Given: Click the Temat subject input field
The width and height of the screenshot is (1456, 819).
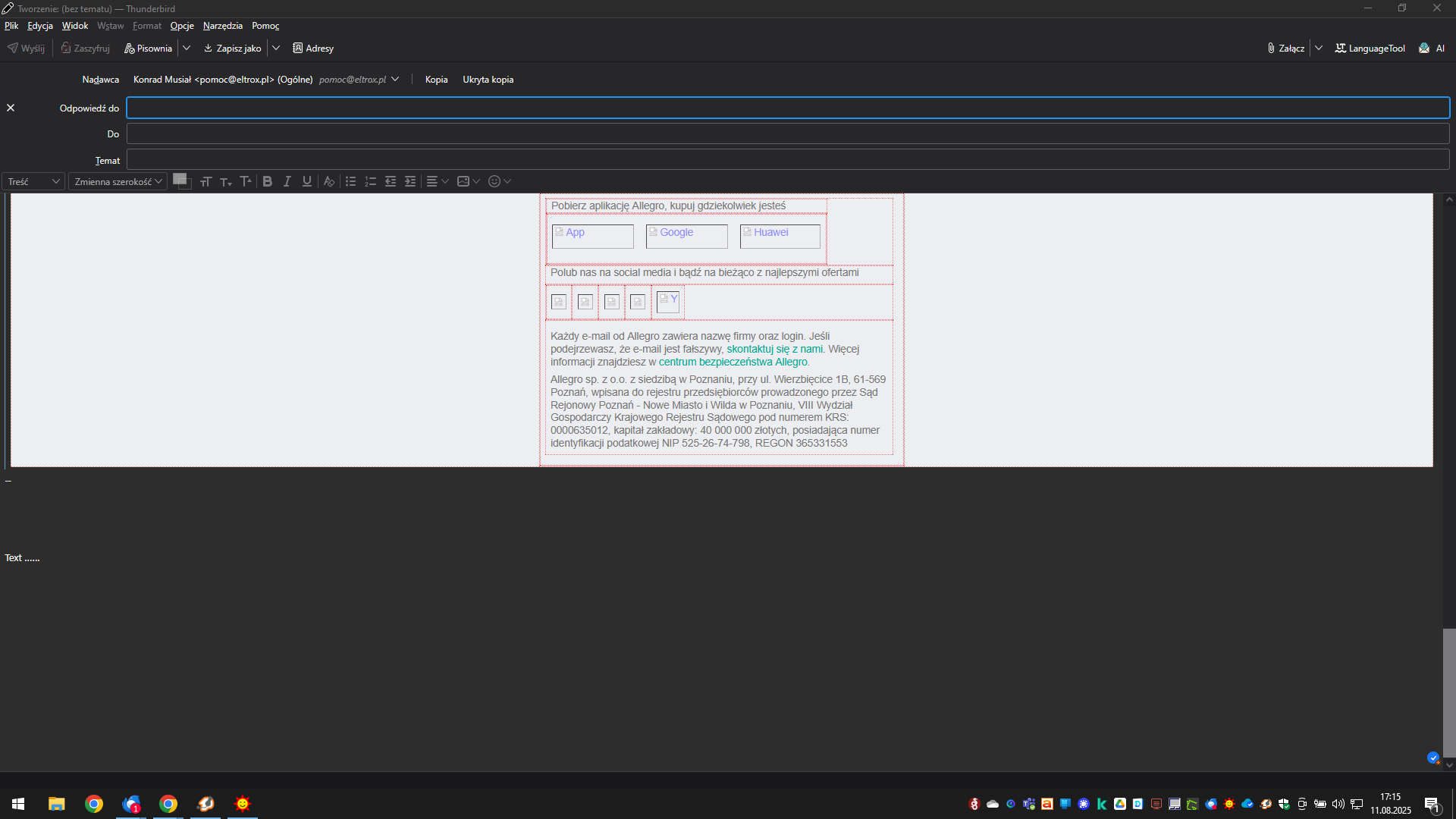Looking at the screenshot, I should tap(787, 160).
